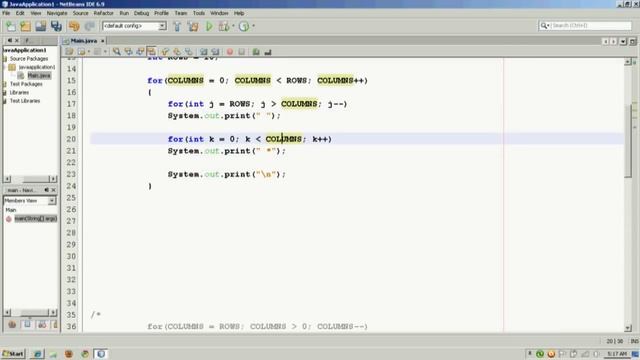Click the Main class in Navigator
The width and height of the screenshot is (640, 360).
11,210
